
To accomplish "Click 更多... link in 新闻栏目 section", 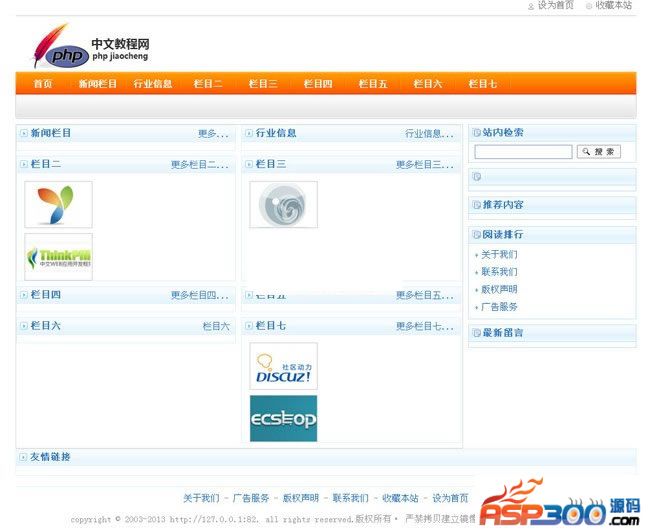I will coord(213,134).
